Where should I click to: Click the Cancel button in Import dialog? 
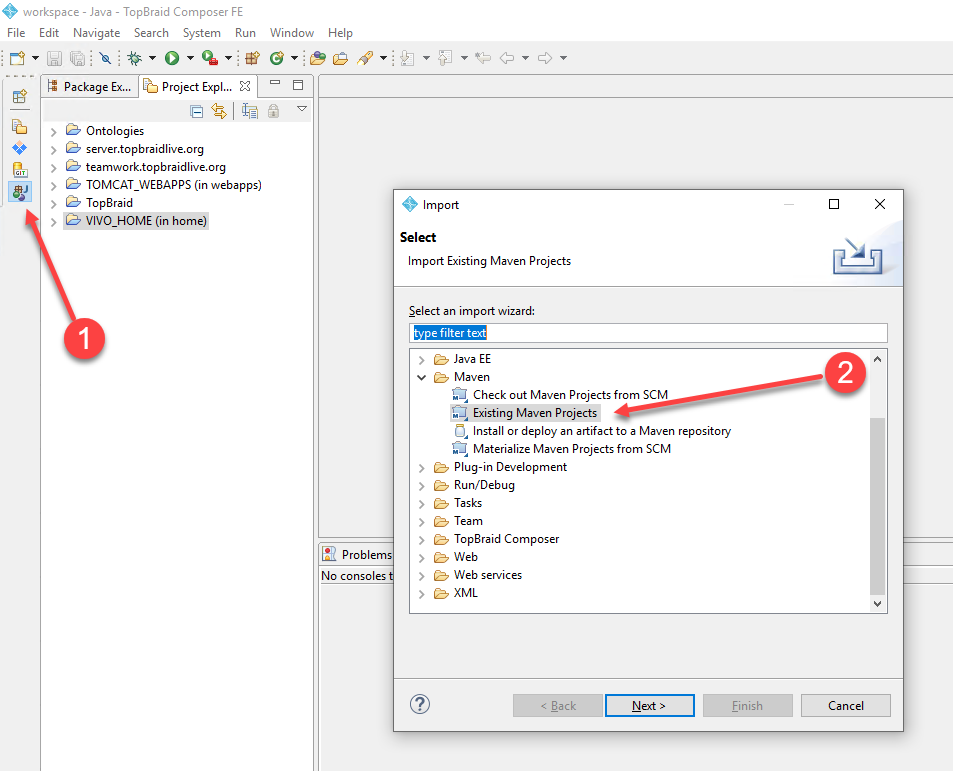[845, 705]
